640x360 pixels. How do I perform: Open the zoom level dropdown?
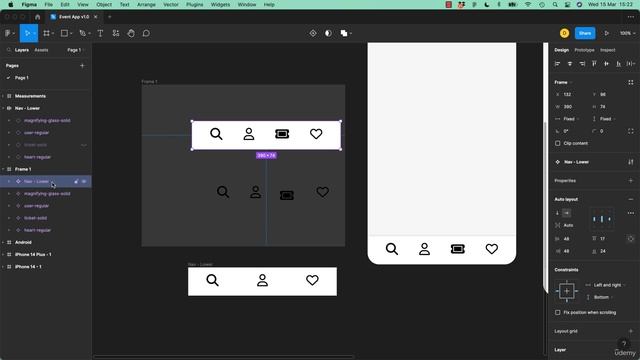point(627,33)
